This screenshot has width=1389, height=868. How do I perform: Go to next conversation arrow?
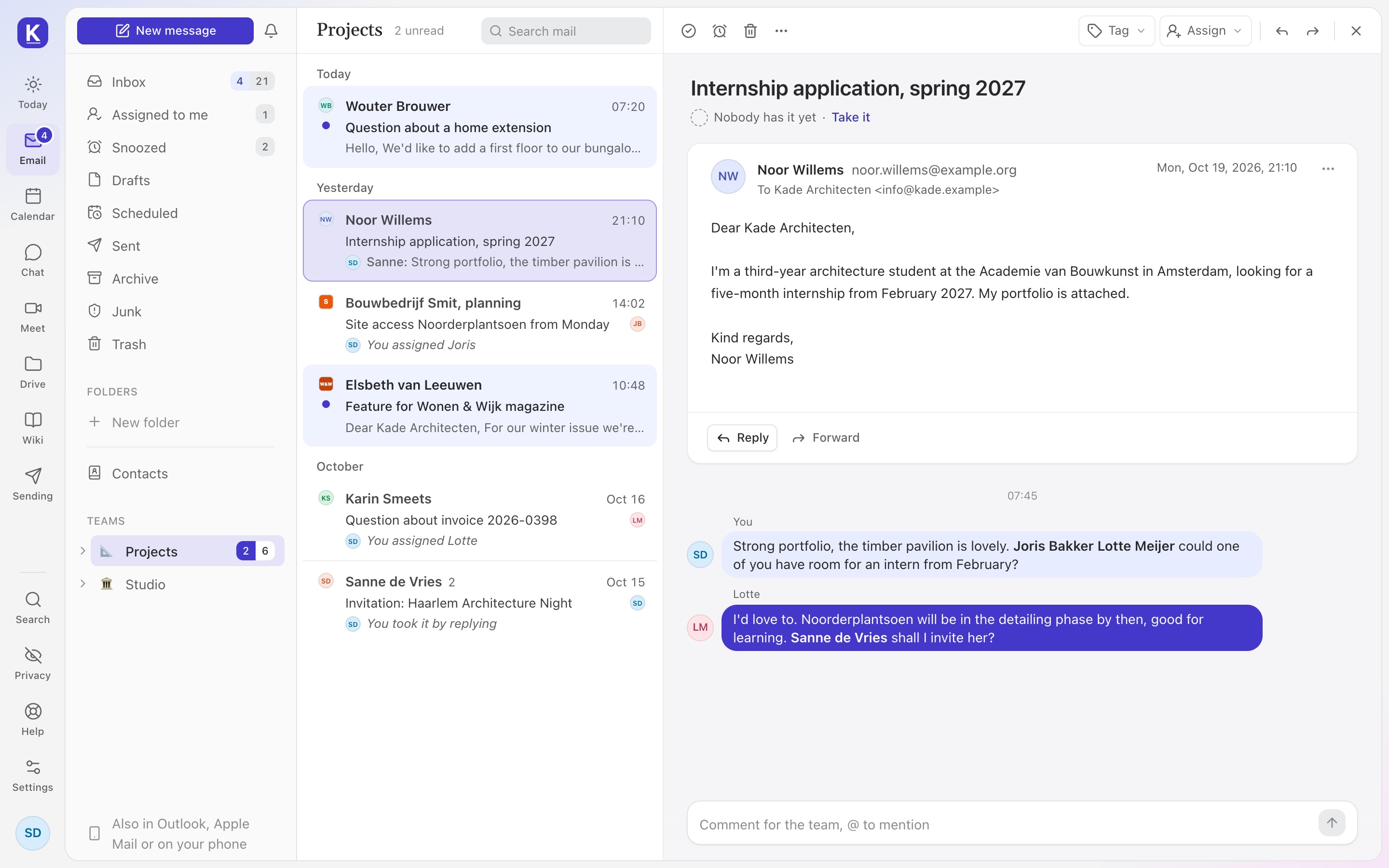[x=1313, y=30]
